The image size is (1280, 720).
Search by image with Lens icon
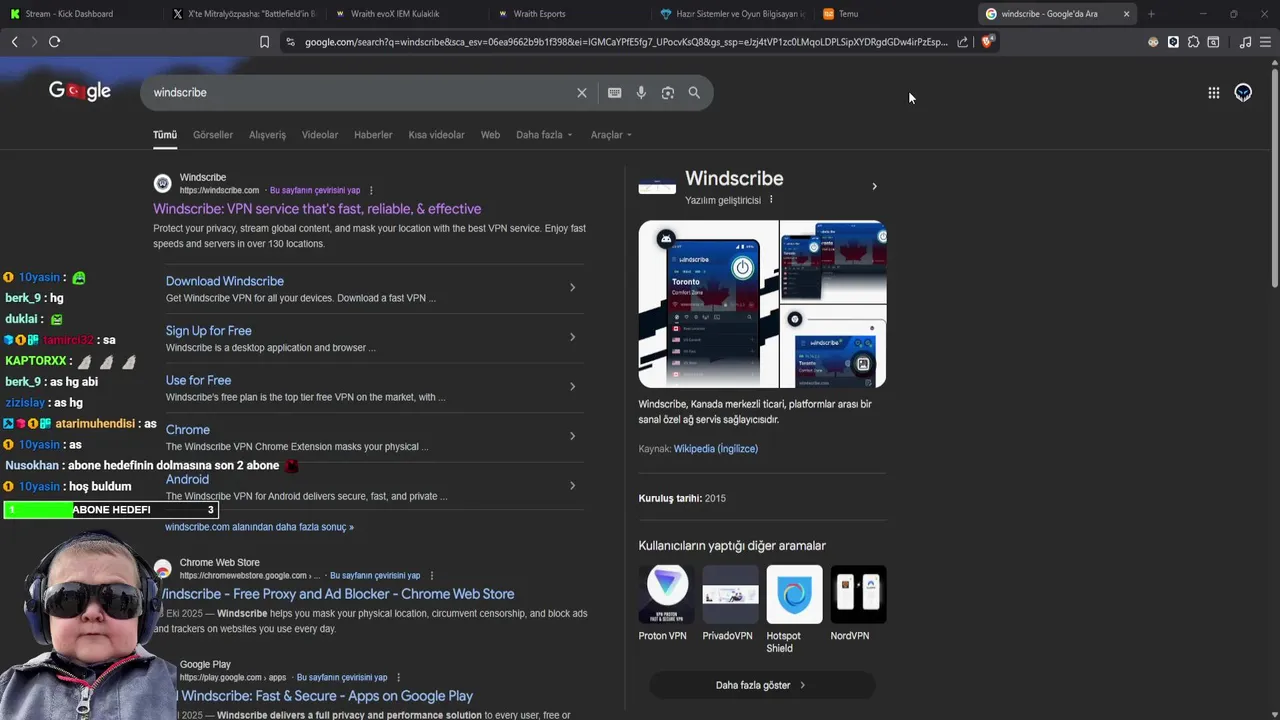tap(668, 93)
